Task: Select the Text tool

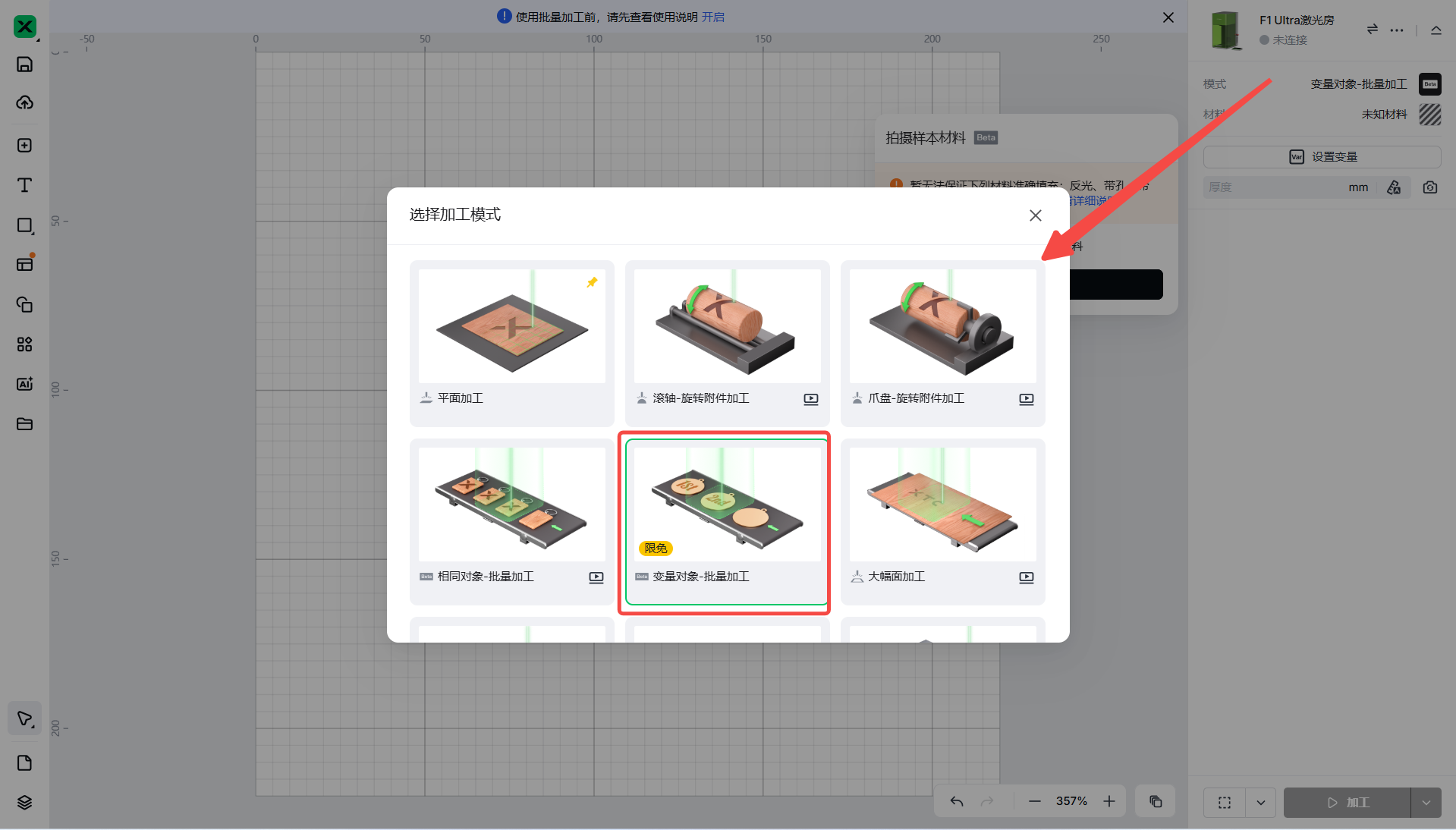Action: pos(24,185)
